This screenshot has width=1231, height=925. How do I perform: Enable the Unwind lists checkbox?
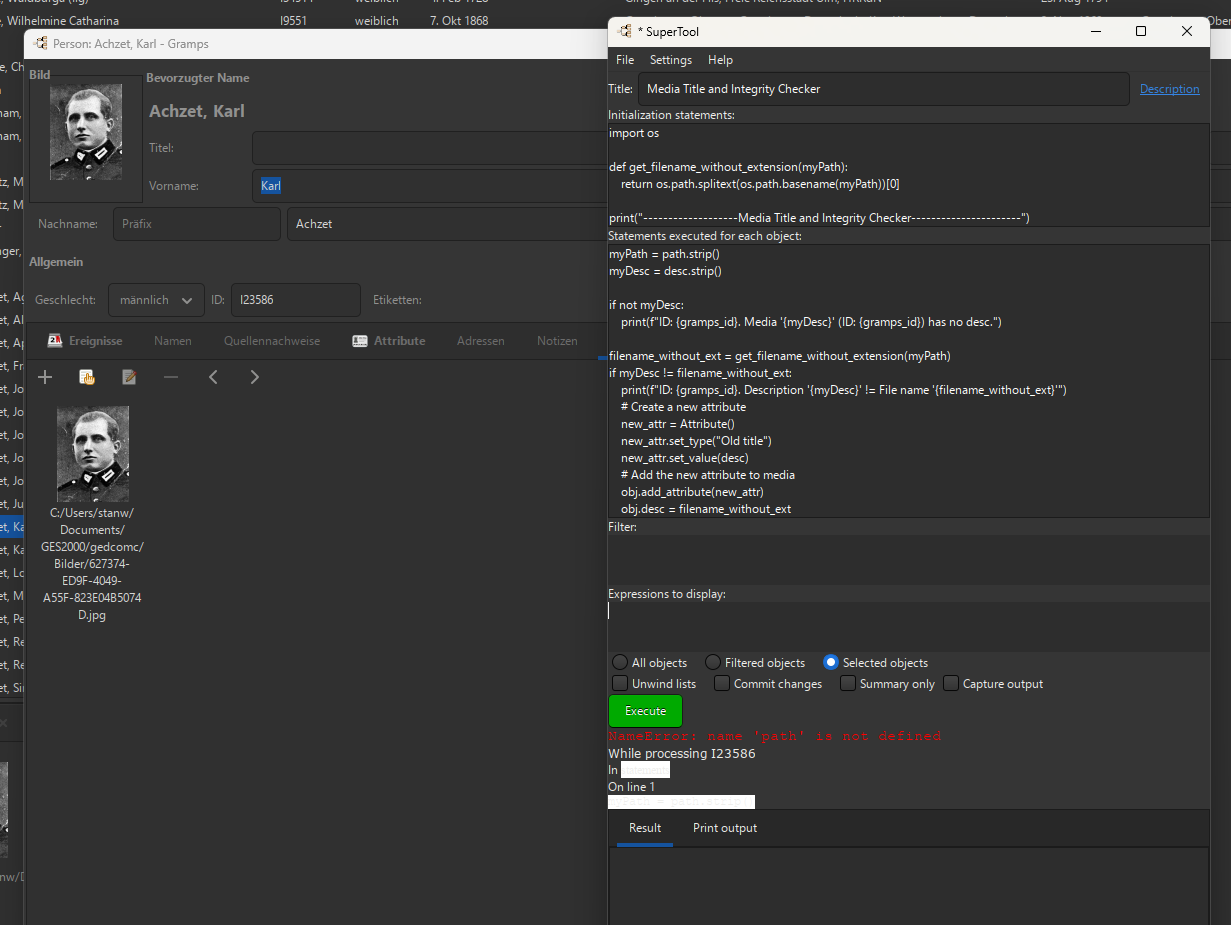621,683
